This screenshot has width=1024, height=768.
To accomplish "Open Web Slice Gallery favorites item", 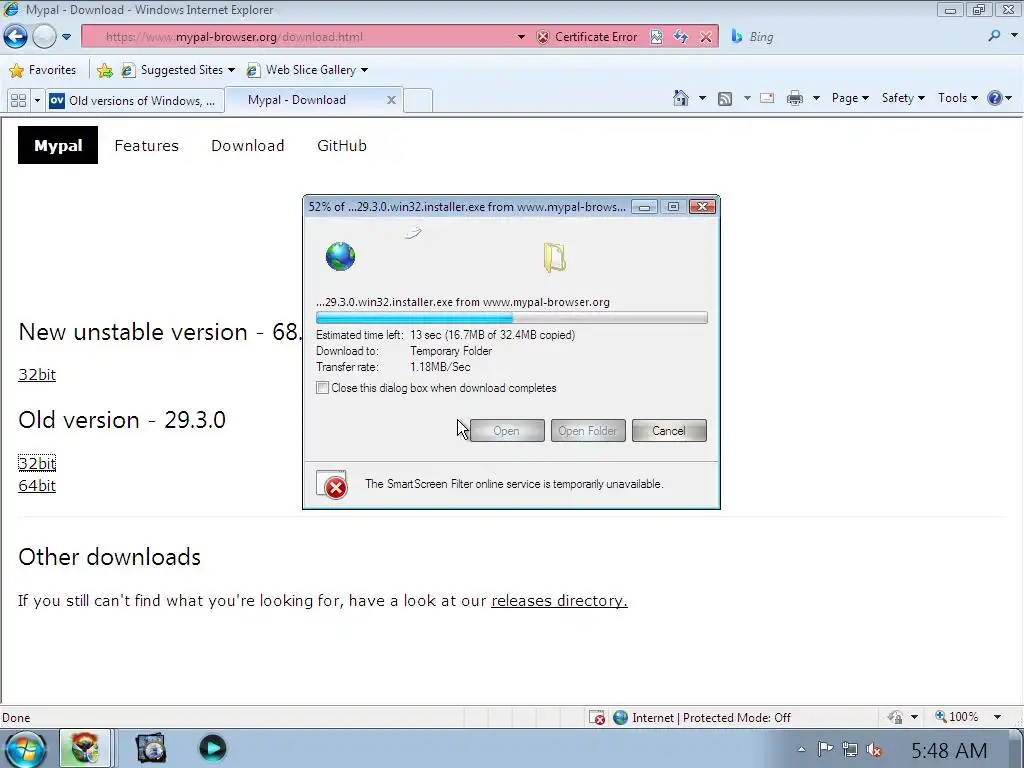I will point(307,70).
